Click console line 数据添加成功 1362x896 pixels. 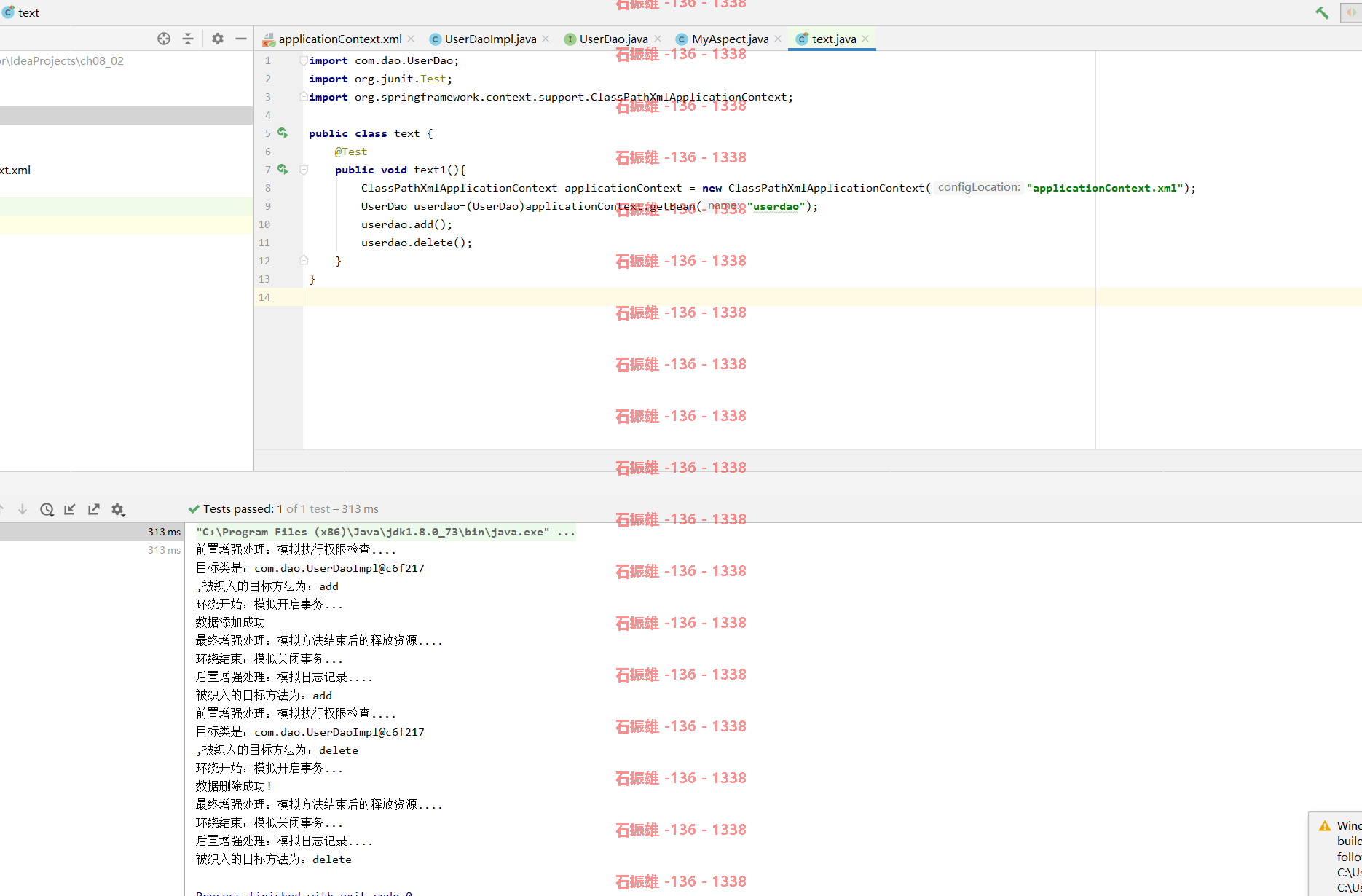pos(230,623)
